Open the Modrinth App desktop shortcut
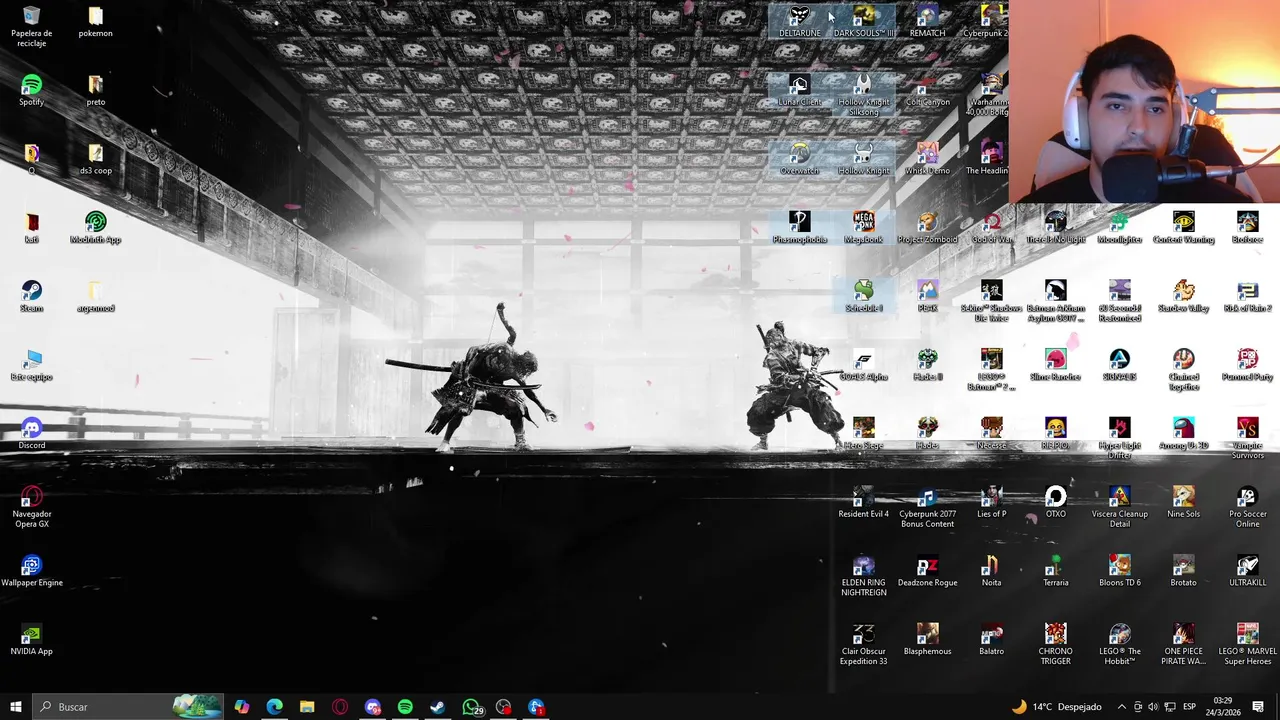Image resolution: width=1280 pixels, height=720 pixels. tap(95, 227)
